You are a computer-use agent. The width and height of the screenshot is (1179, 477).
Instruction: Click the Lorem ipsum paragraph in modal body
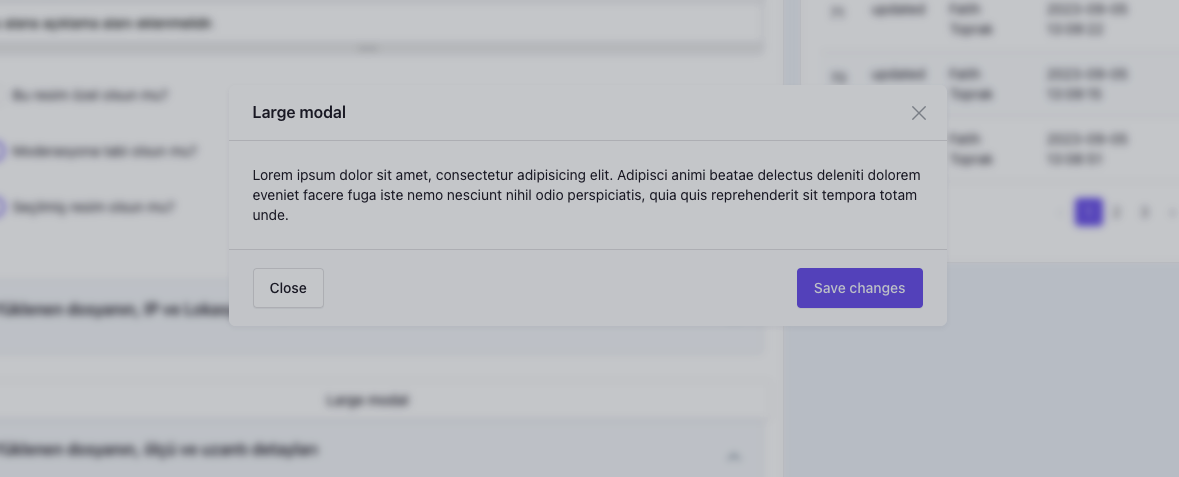click(586, 195)
